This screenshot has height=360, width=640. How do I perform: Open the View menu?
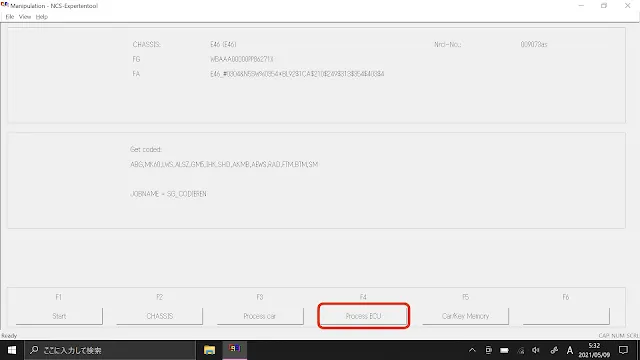point(25,17)
